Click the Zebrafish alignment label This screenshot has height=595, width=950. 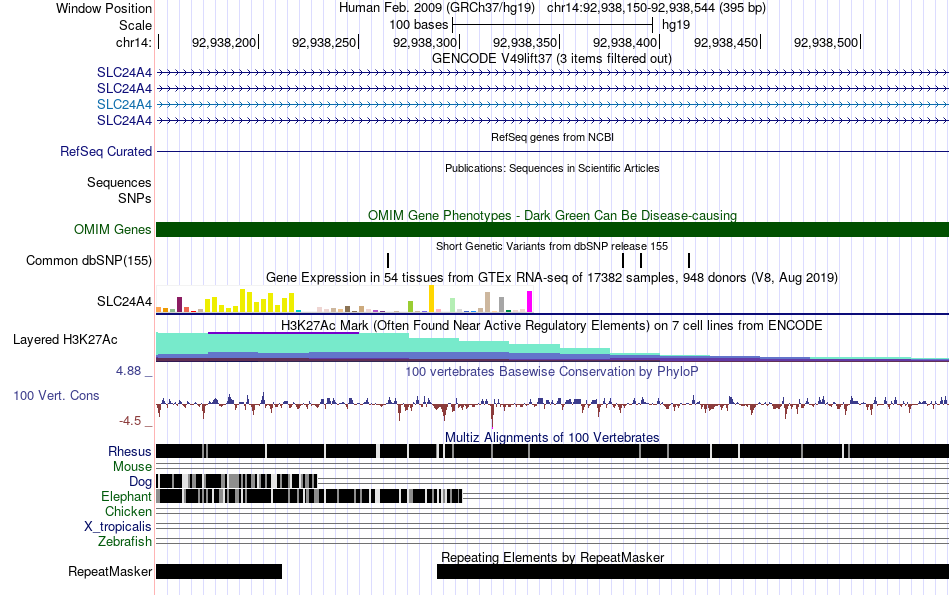click(x=125, y=541)
